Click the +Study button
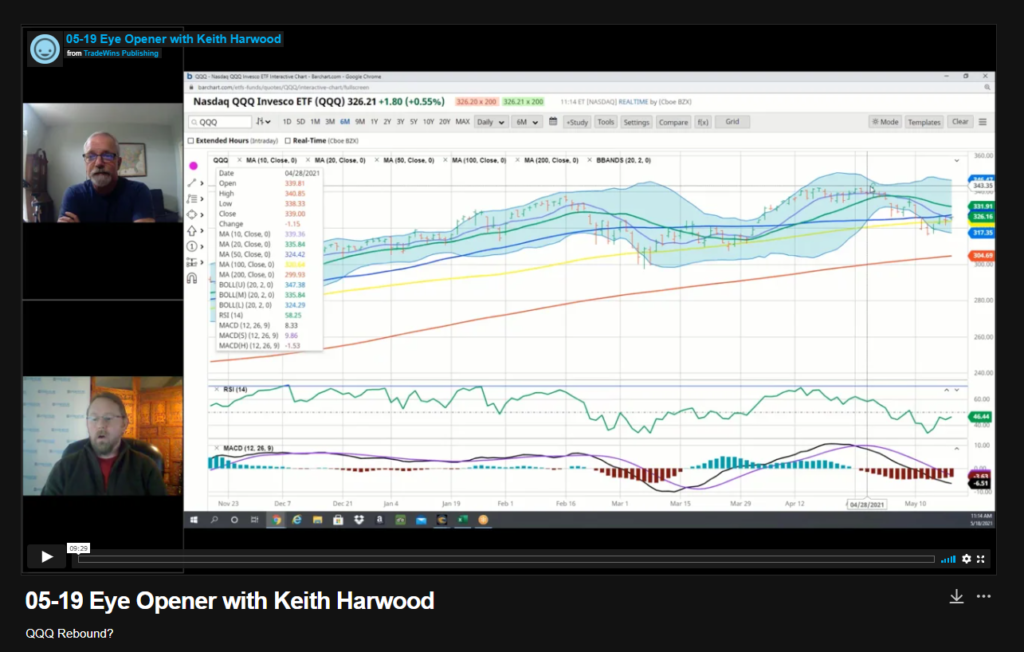Image resolution: width=1024 pixels, height=652 pixels. click(x=577, y=122)
